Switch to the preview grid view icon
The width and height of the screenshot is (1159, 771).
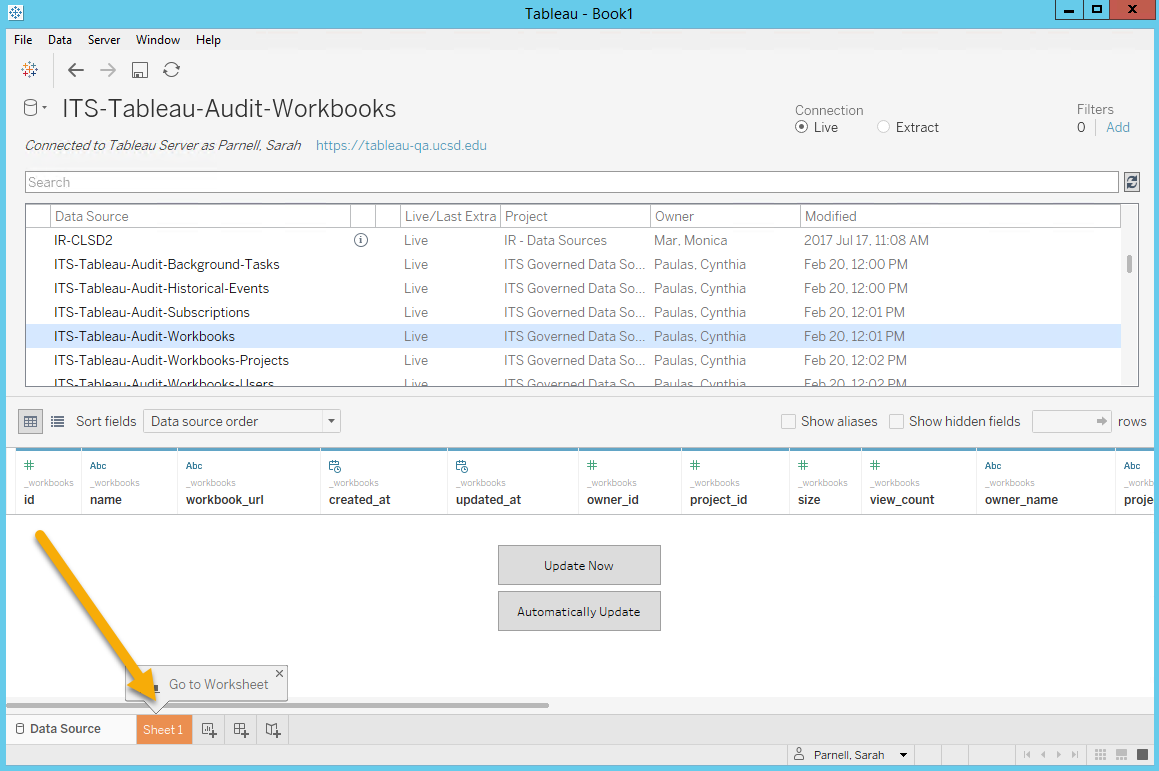click(x=30, y=421)
